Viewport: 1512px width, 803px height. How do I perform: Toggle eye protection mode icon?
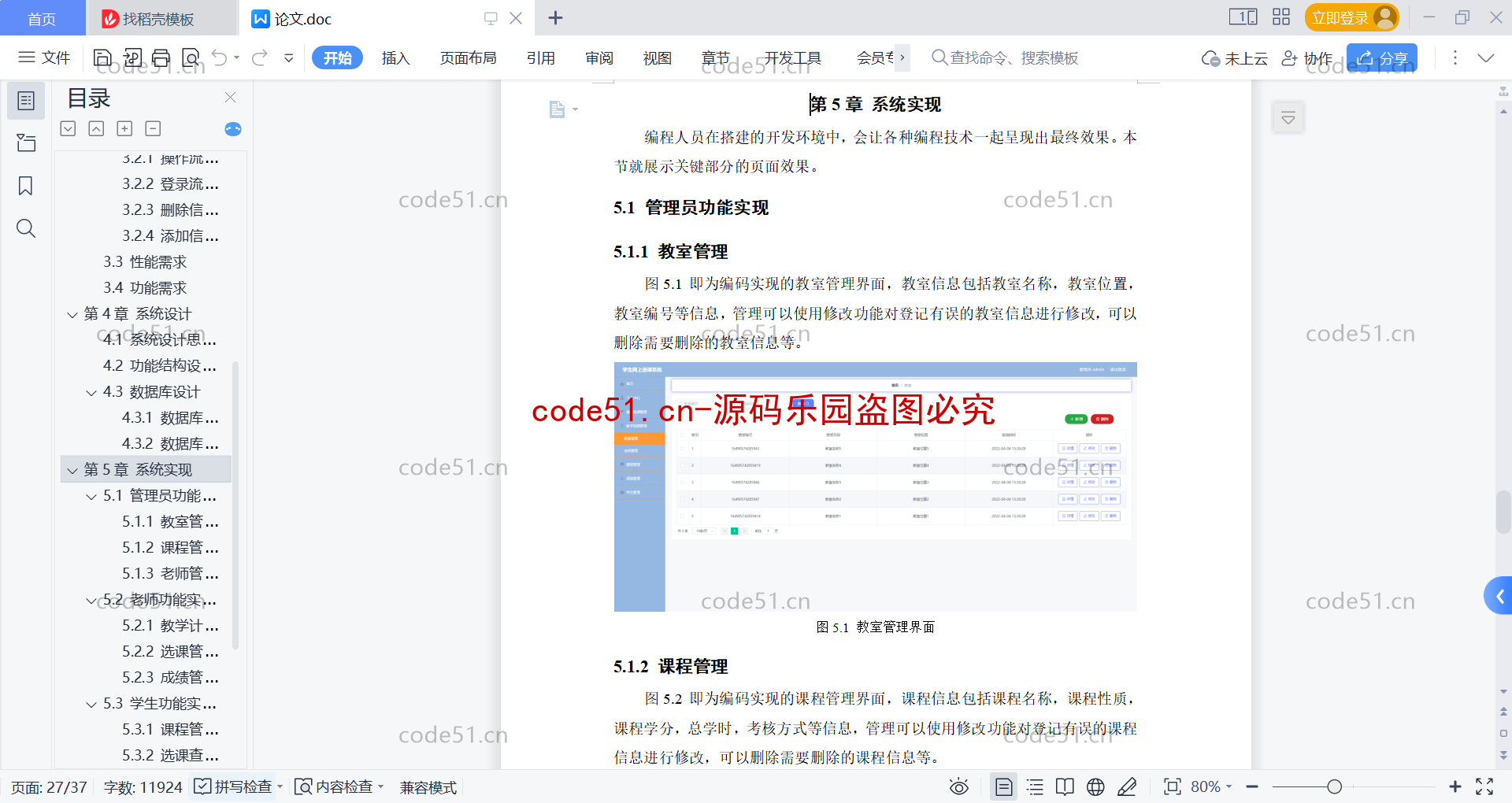(959, 786)
